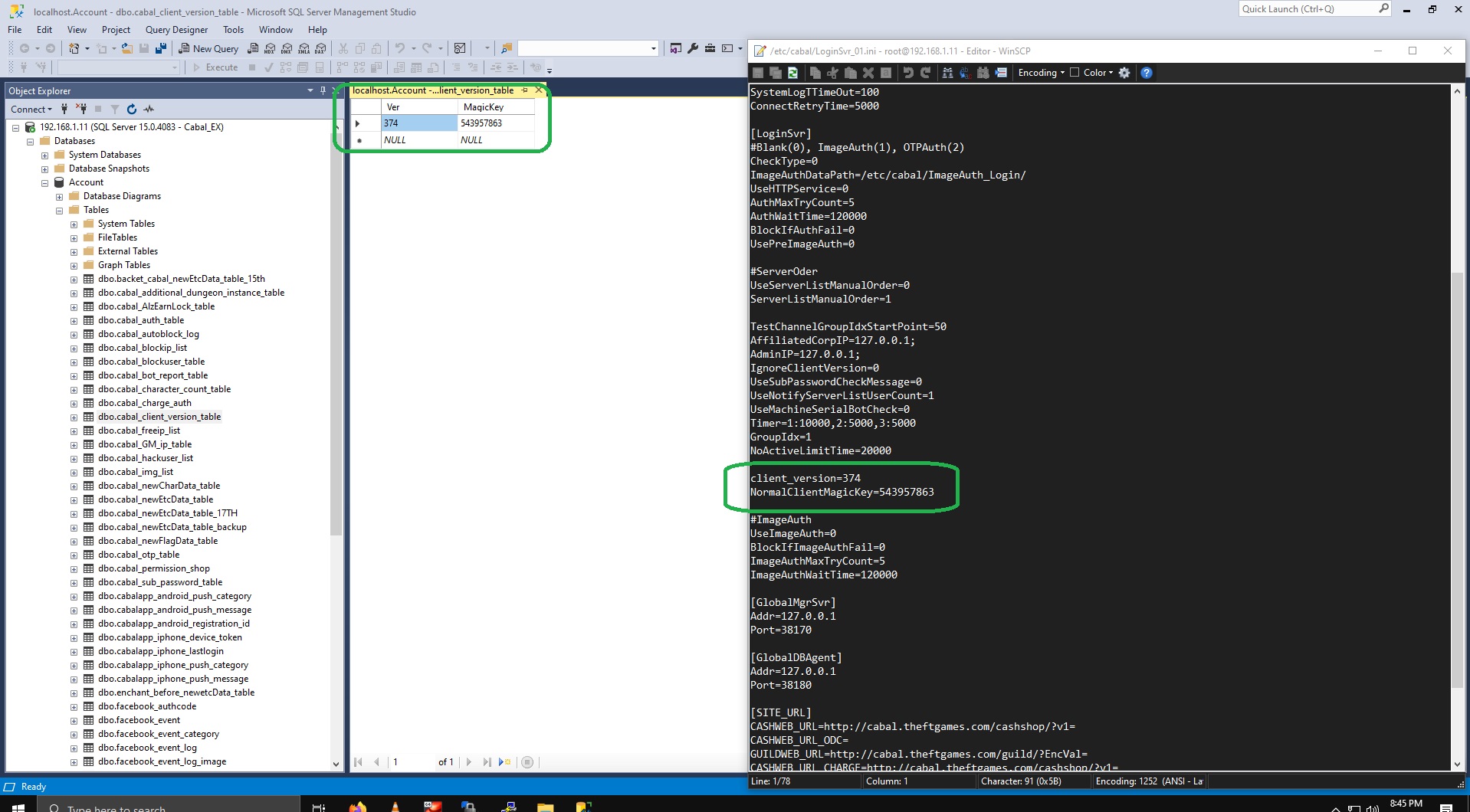The height and width of the screenshot is (812, 1470).
Task: Click New Query in the SSMS toolbar
Action: pyautogui.click(x=208, y=48)
